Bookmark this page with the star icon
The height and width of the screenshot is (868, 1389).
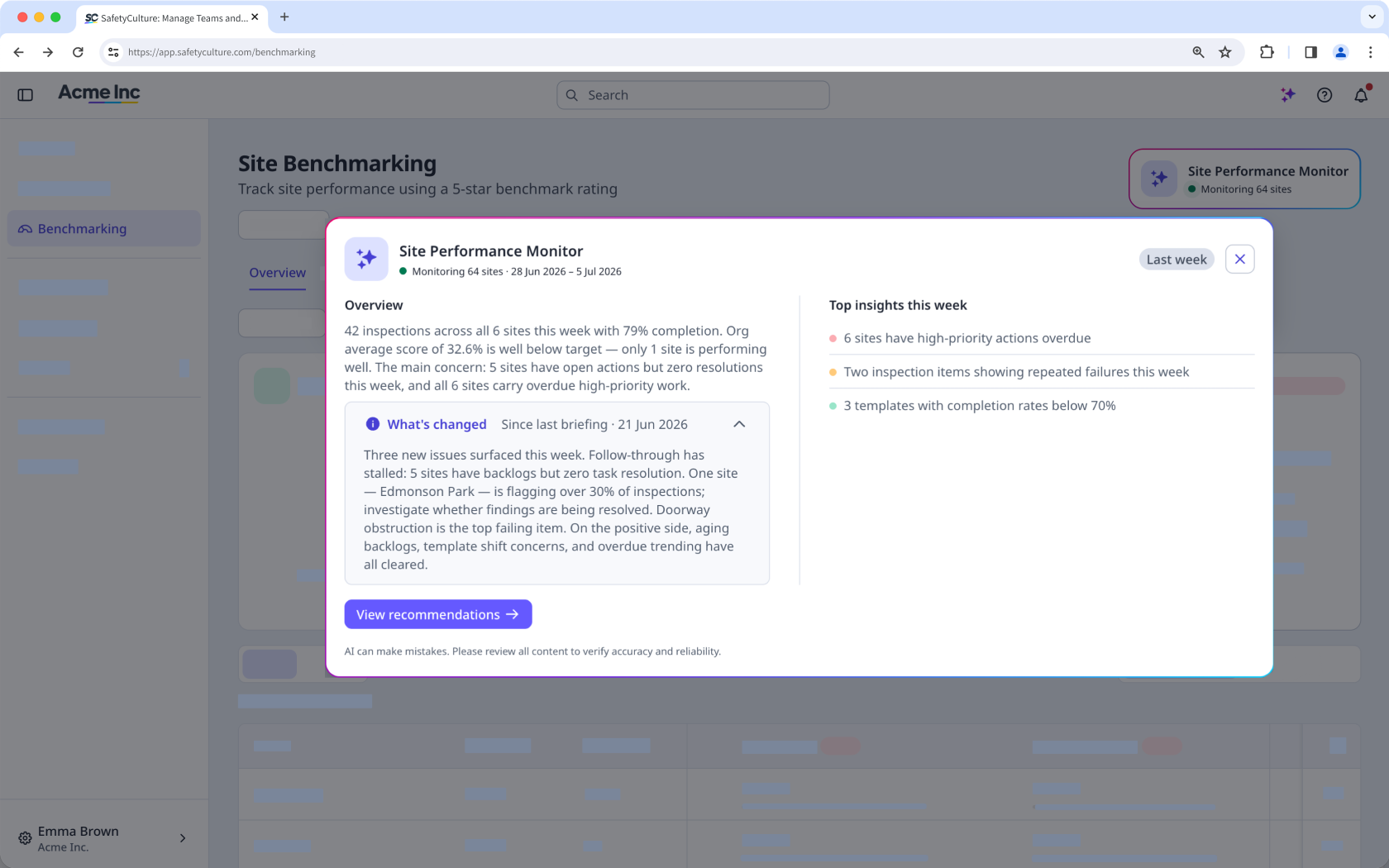tap(1225, 52)
